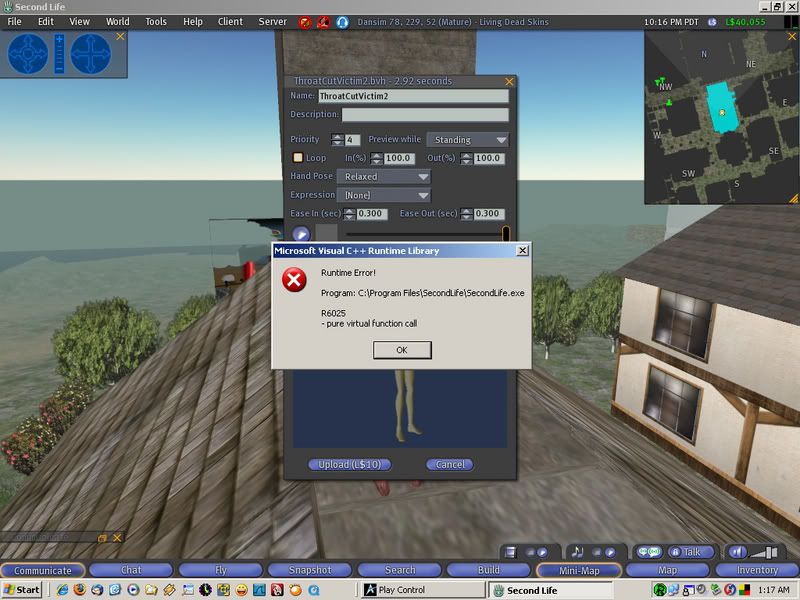Click the green voice chat bubbles icon
Screen dimensions: 800x600
point(649,552)
